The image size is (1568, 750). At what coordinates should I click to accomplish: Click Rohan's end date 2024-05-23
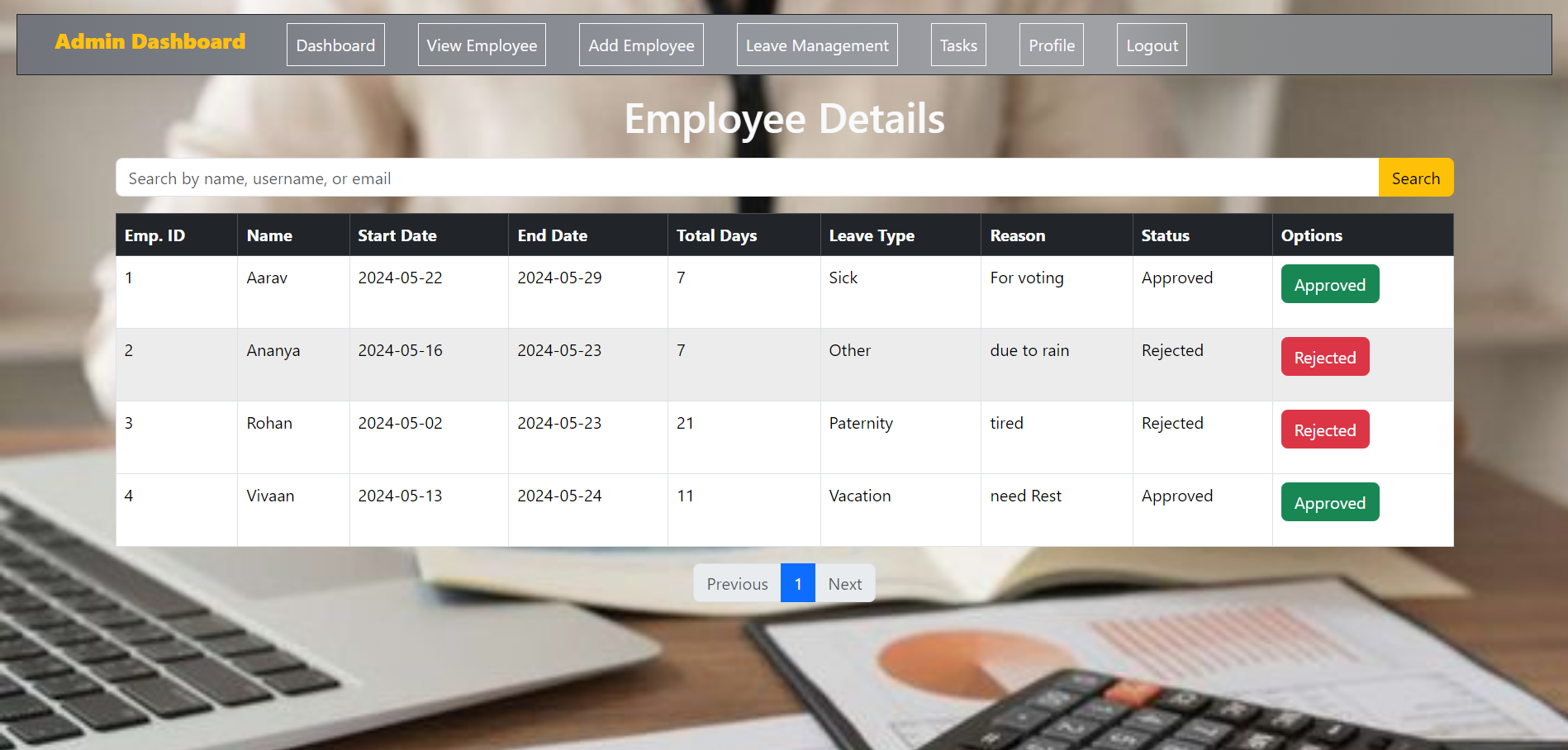click(x=559, y=423)
